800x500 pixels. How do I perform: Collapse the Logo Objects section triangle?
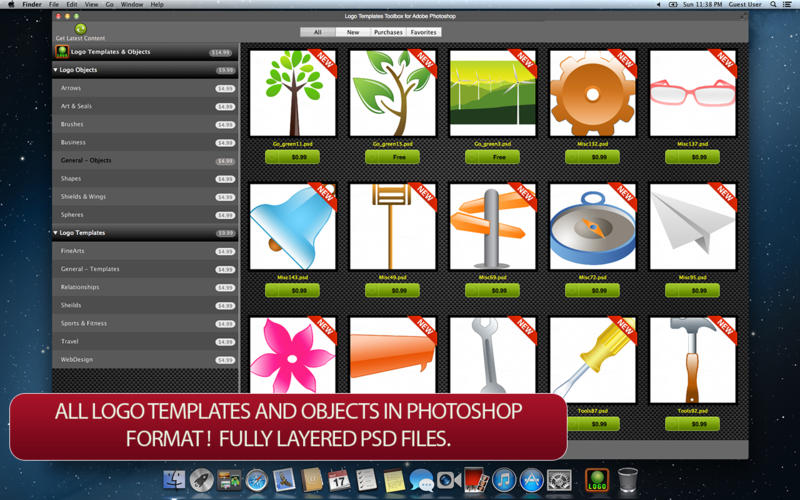pyautogui.click(x=56, y=70)
